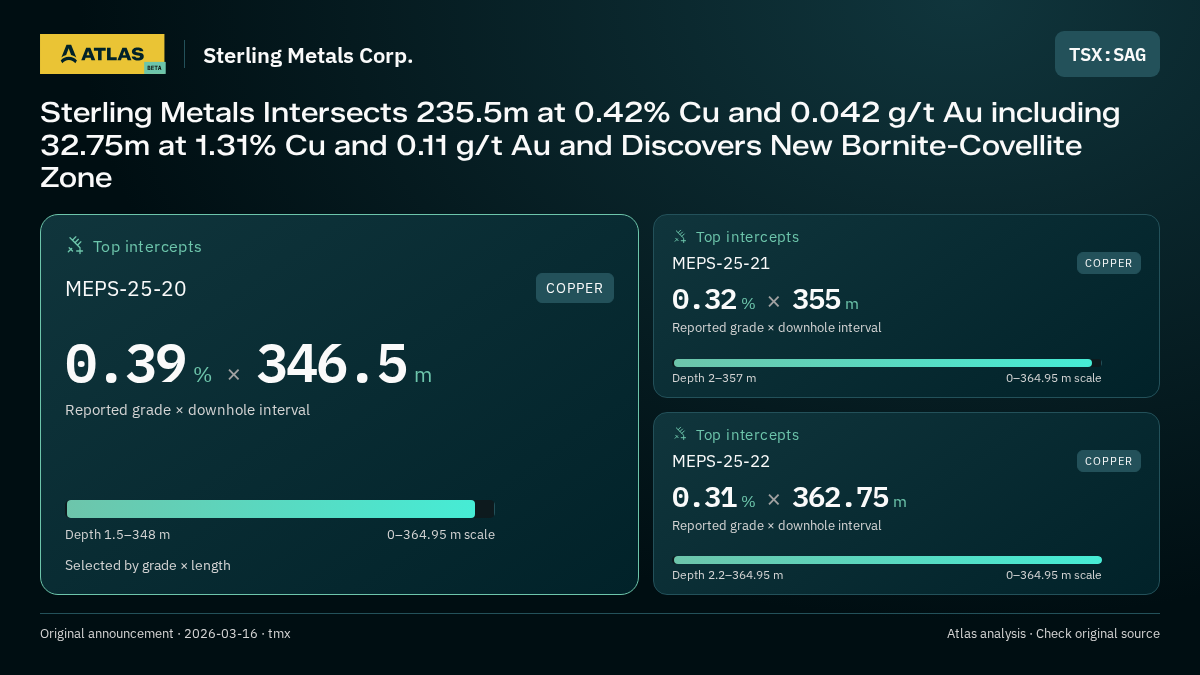Viewport: 1200px width, 675px height.
Task: Click 'Selected by grade × length' note
Action: 148,566
